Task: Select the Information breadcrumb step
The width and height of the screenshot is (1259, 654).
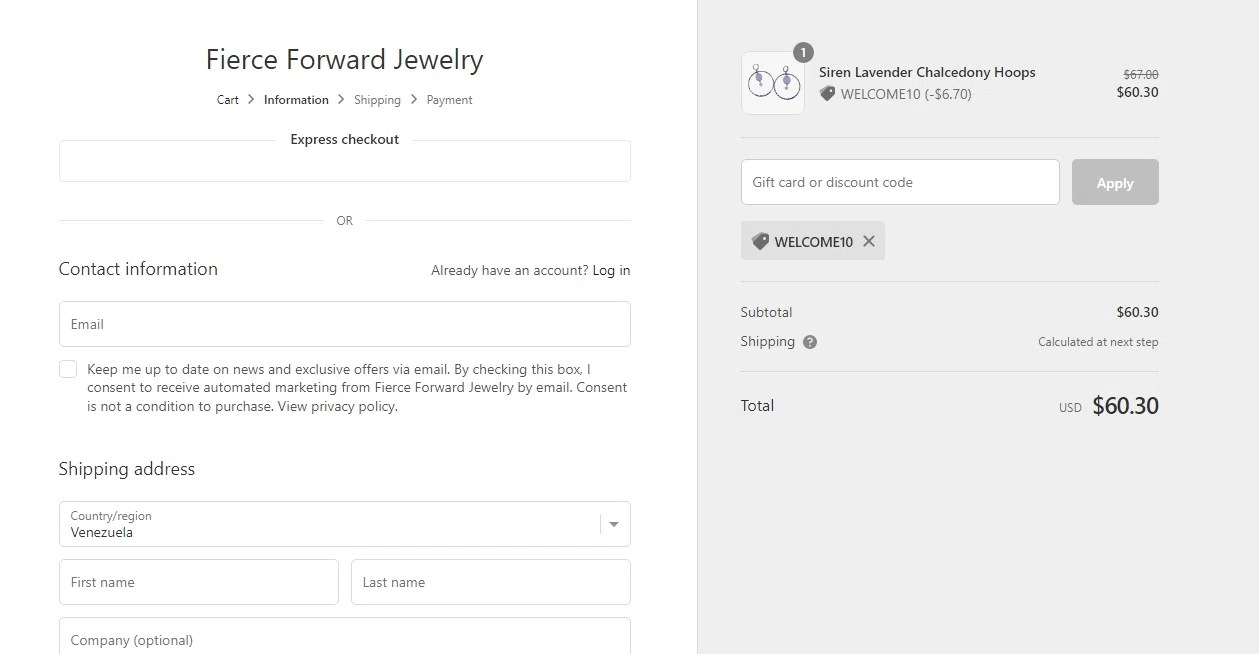Action: tap(296, 100)
